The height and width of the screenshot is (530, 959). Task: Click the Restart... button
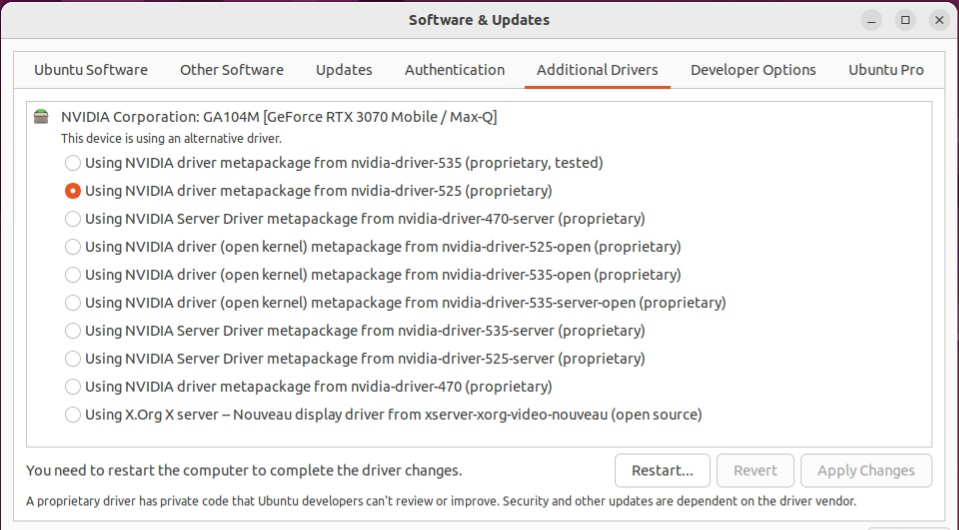point(662,470)
